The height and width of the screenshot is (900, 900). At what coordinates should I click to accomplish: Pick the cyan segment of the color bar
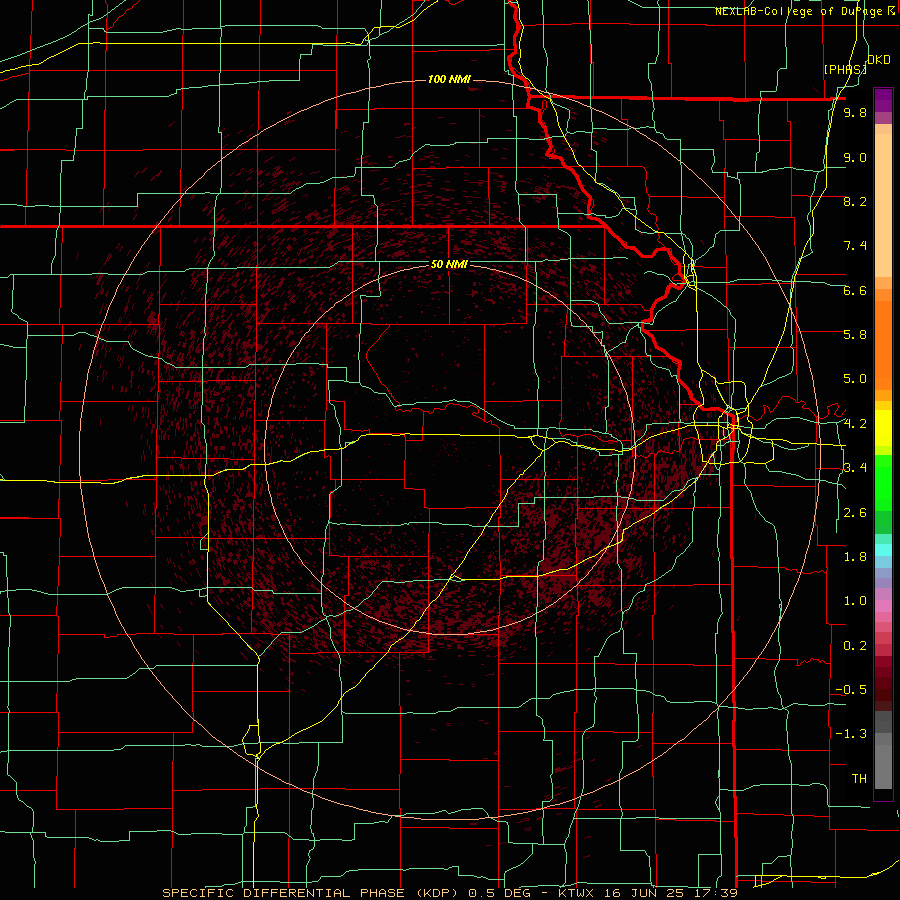click(x=883, y=550)
